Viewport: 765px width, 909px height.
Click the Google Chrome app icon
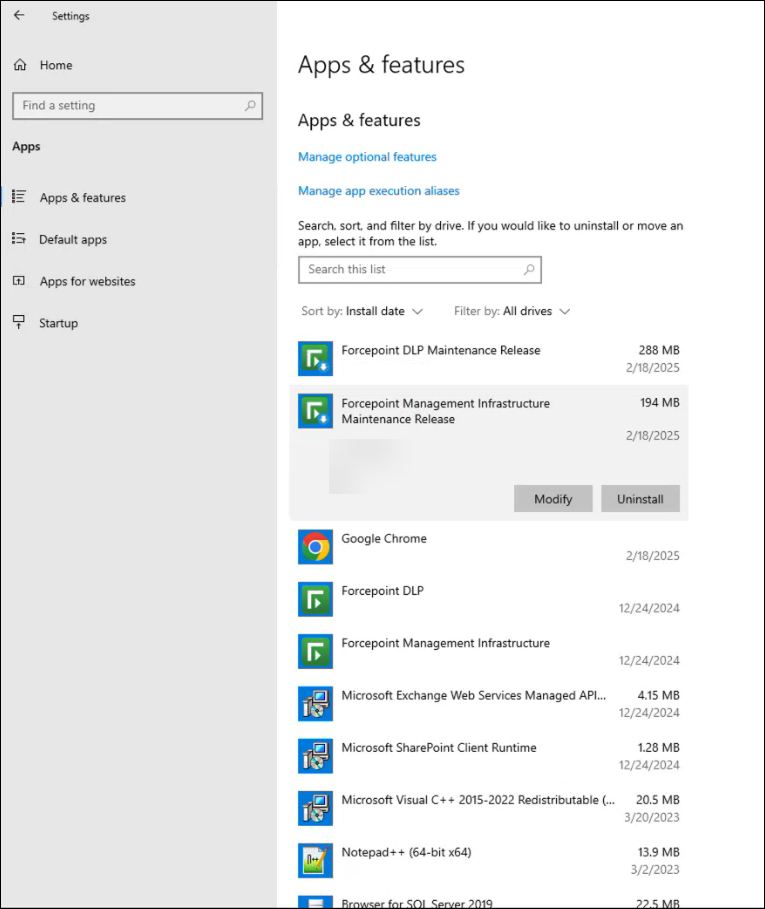(x=315, y=547)
